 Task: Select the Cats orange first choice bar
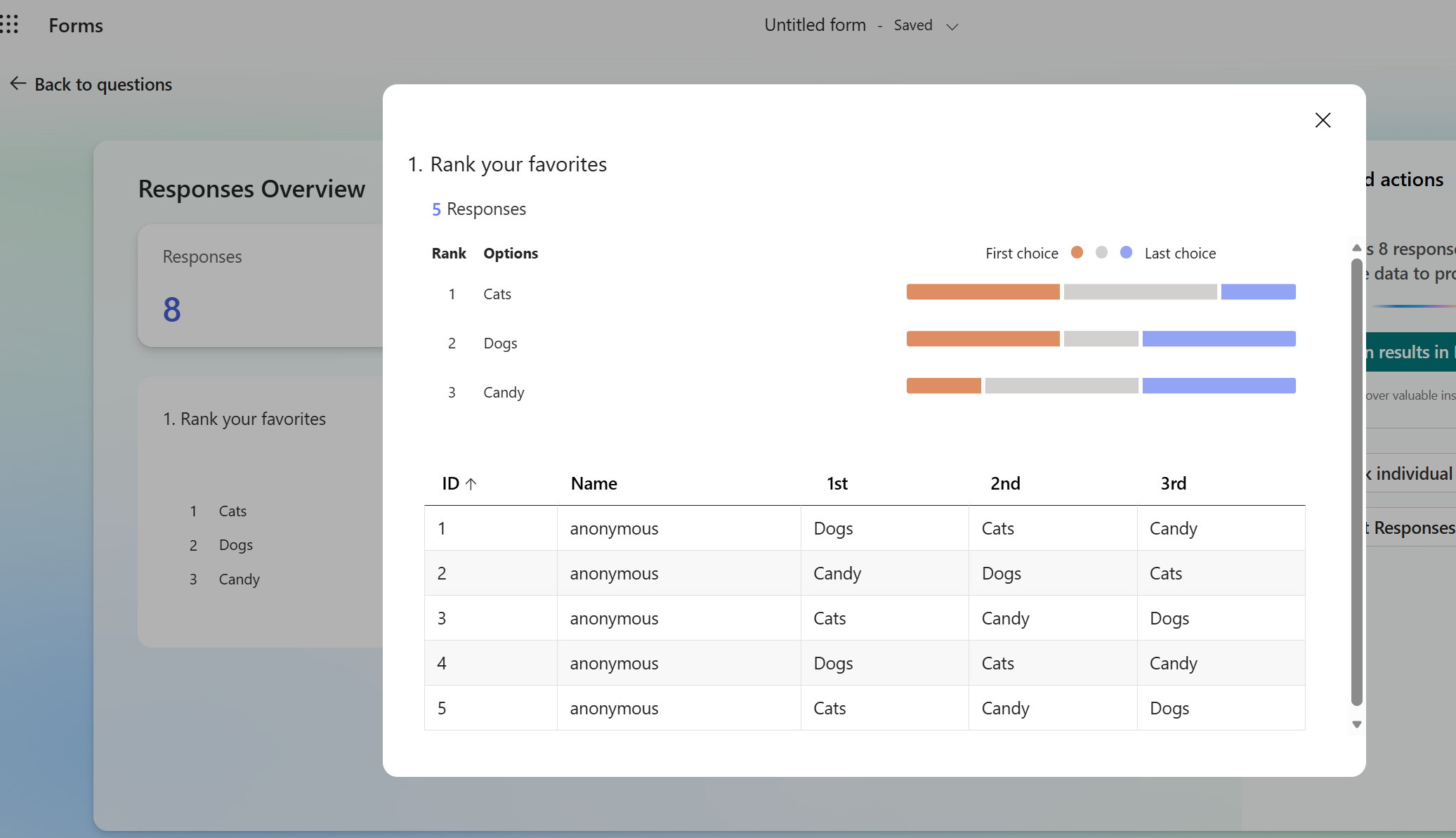pyautogui.click(x=983, y=292)
